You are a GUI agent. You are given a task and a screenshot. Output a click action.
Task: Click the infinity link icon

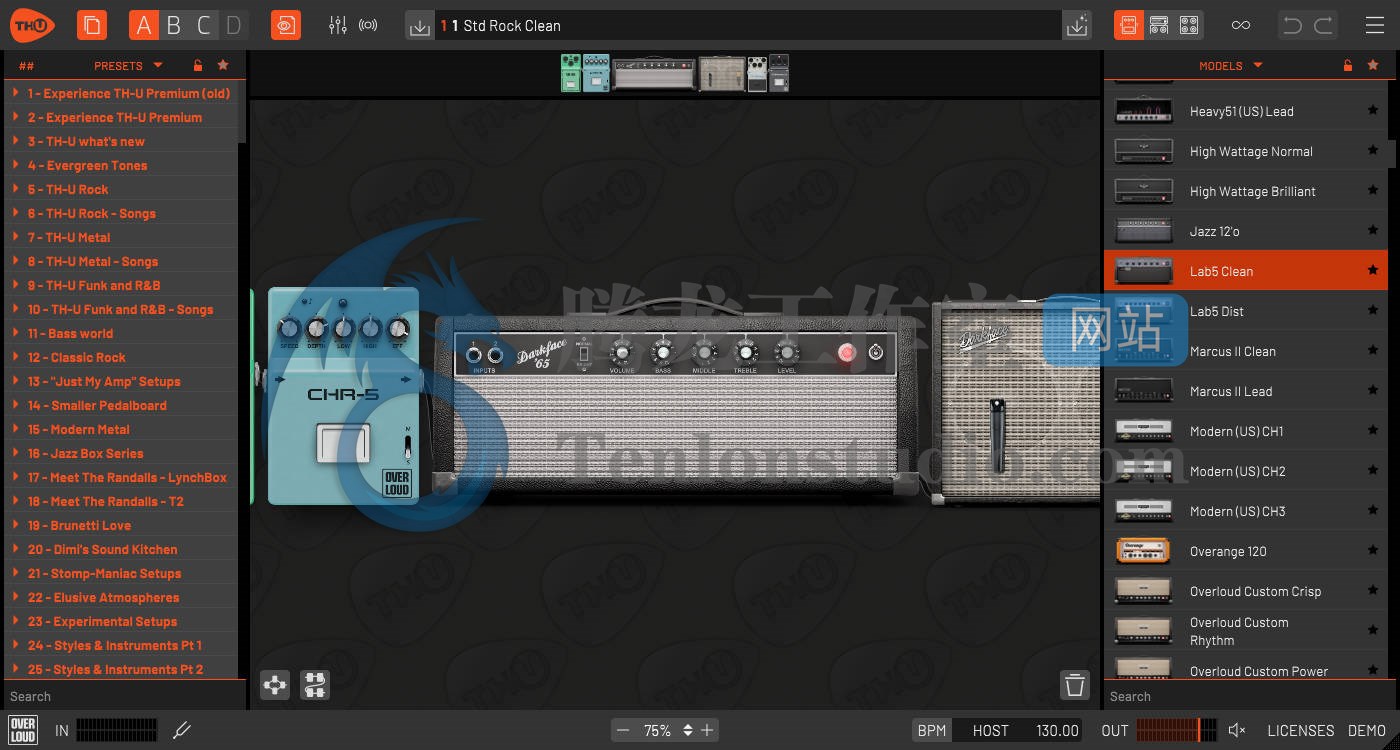(1241, 25)
